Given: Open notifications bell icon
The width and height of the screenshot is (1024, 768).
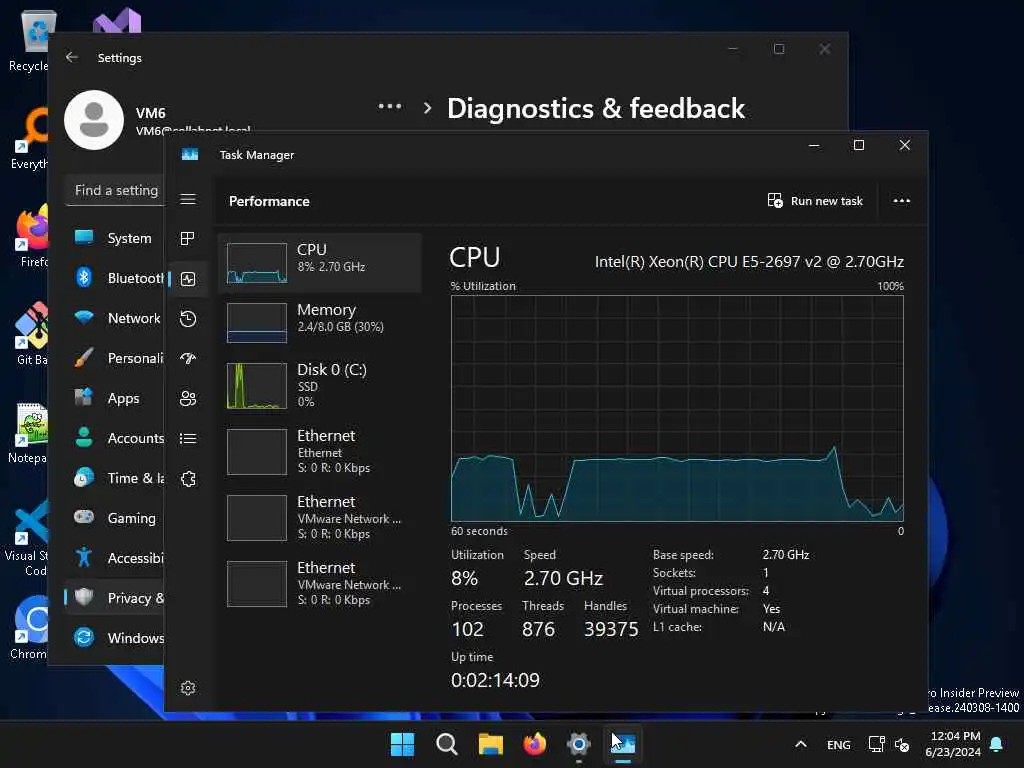Looking at the screenshot, I should pos(997,744).
